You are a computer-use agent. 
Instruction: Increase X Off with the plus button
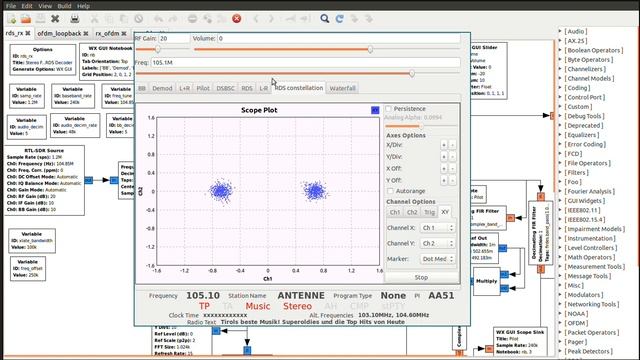pos(444,169)
